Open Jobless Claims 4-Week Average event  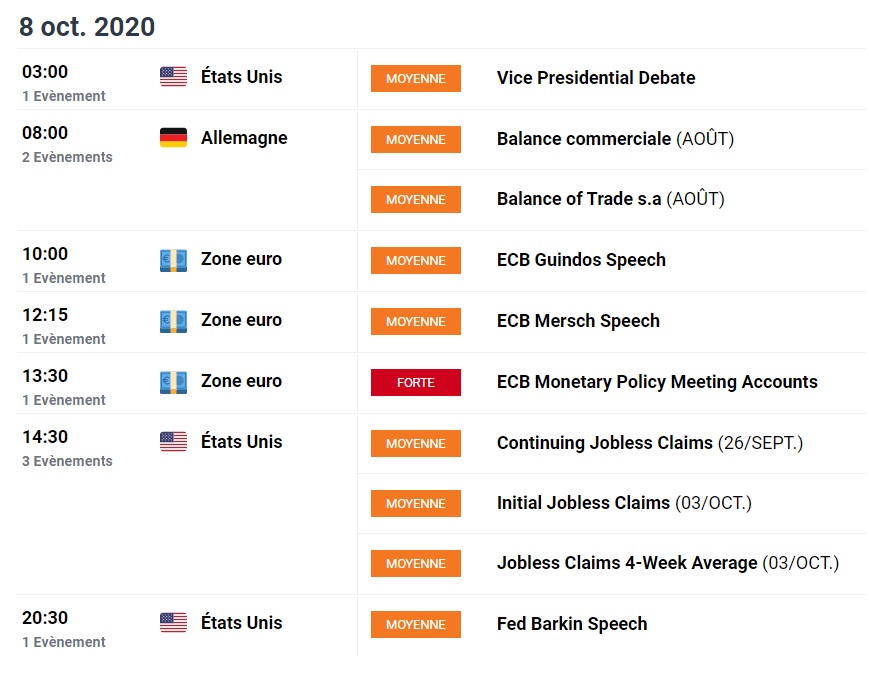pos(668,563)
